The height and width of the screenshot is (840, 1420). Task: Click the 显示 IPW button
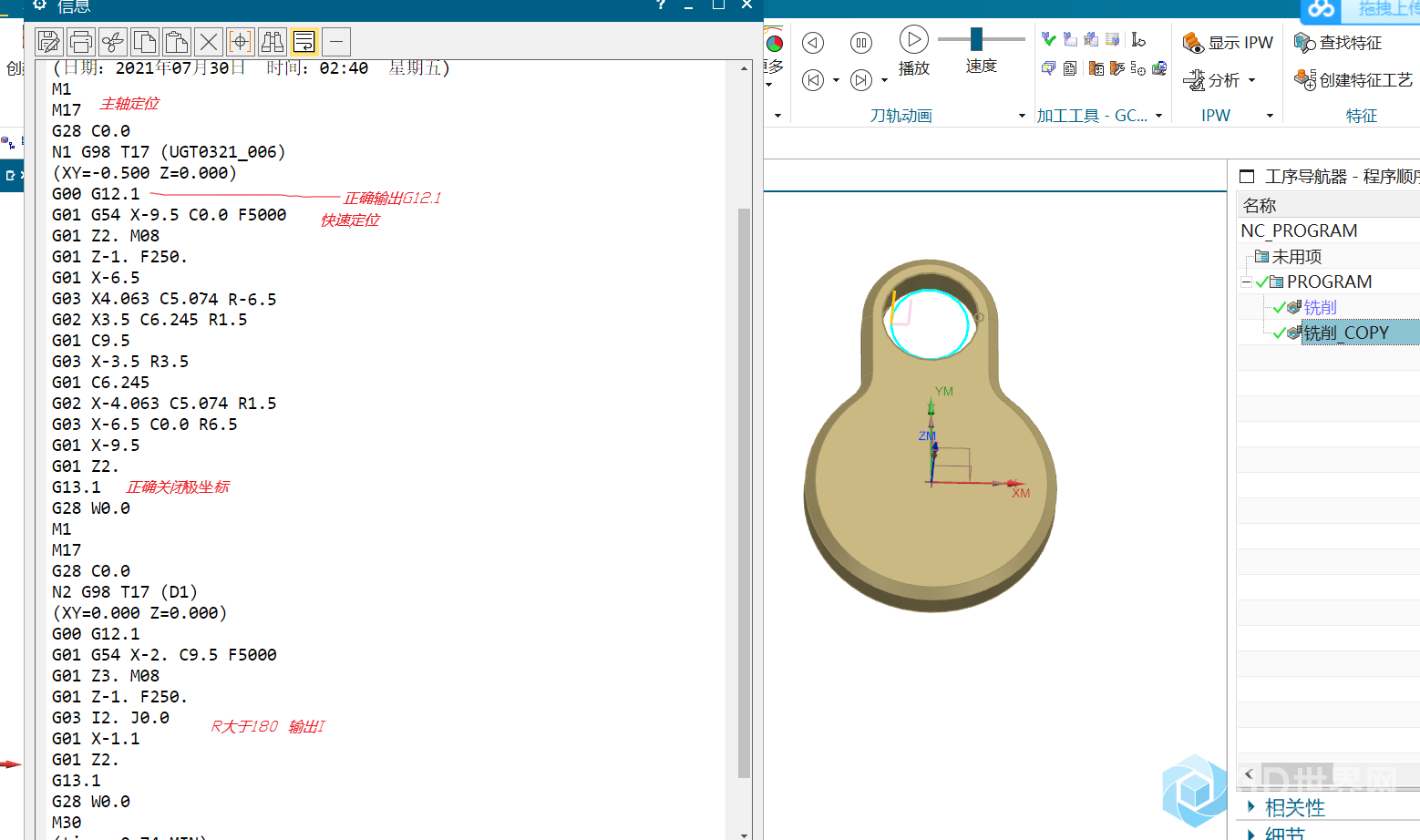[x=1228, y=43]
